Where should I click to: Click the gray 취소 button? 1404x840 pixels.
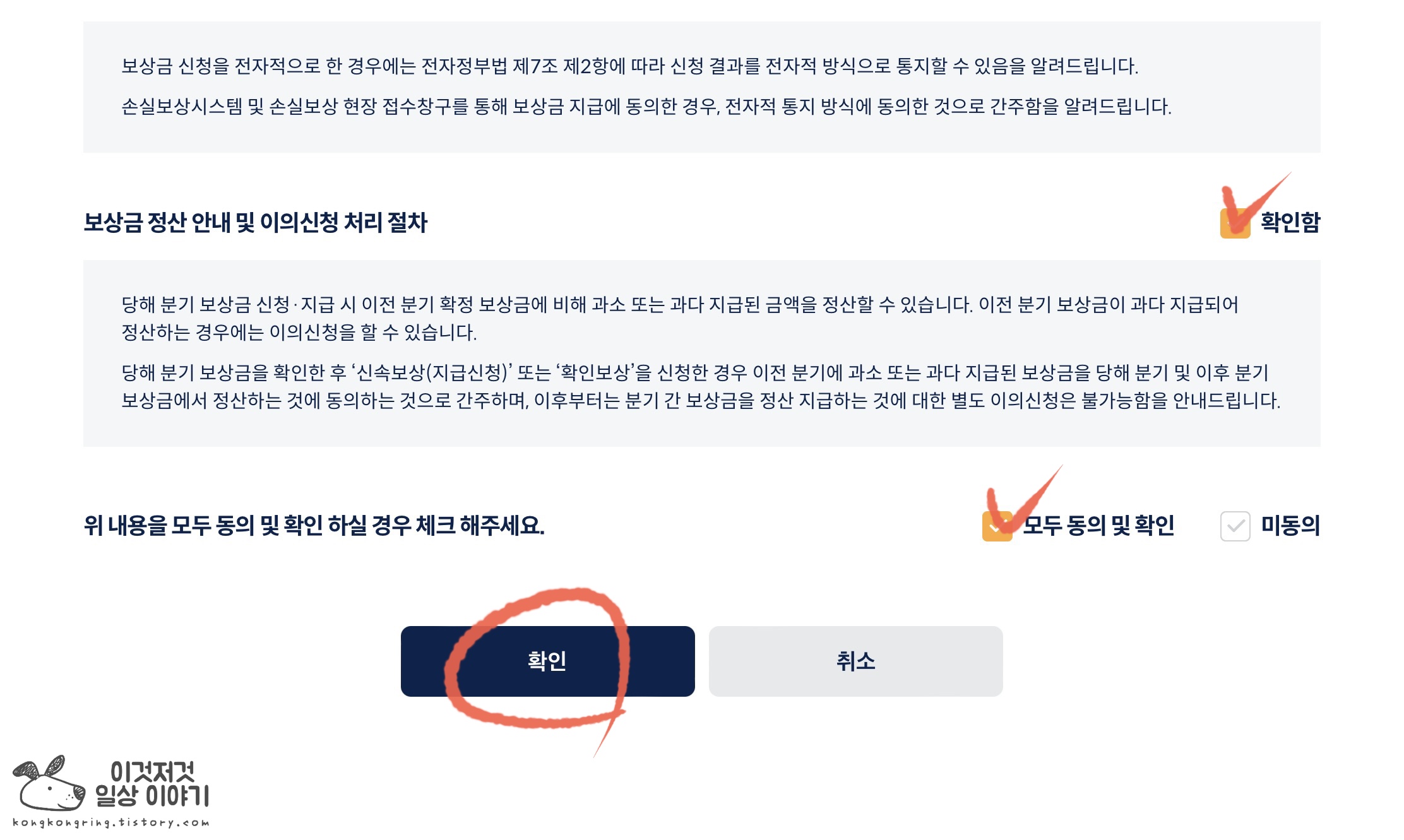click(855, 661)
